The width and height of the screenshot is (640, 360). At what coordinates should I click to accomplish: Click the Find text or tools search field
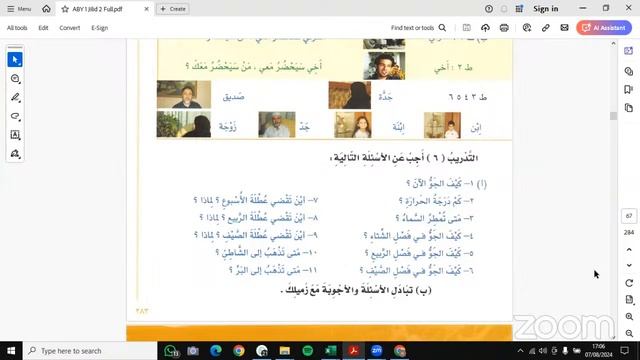coord(418,28)
